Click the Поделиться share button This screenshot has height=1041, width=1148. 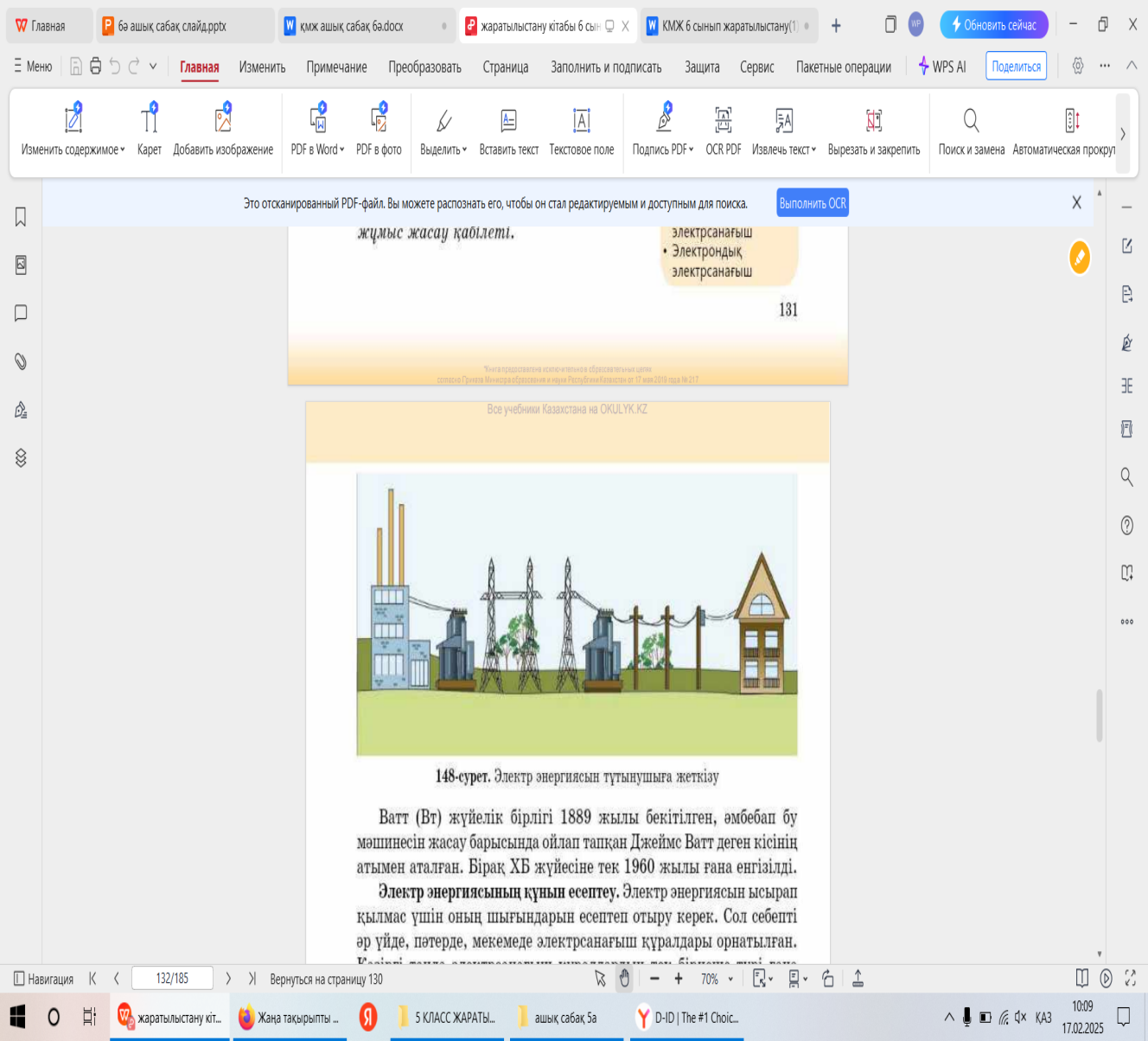point(1016,67)
